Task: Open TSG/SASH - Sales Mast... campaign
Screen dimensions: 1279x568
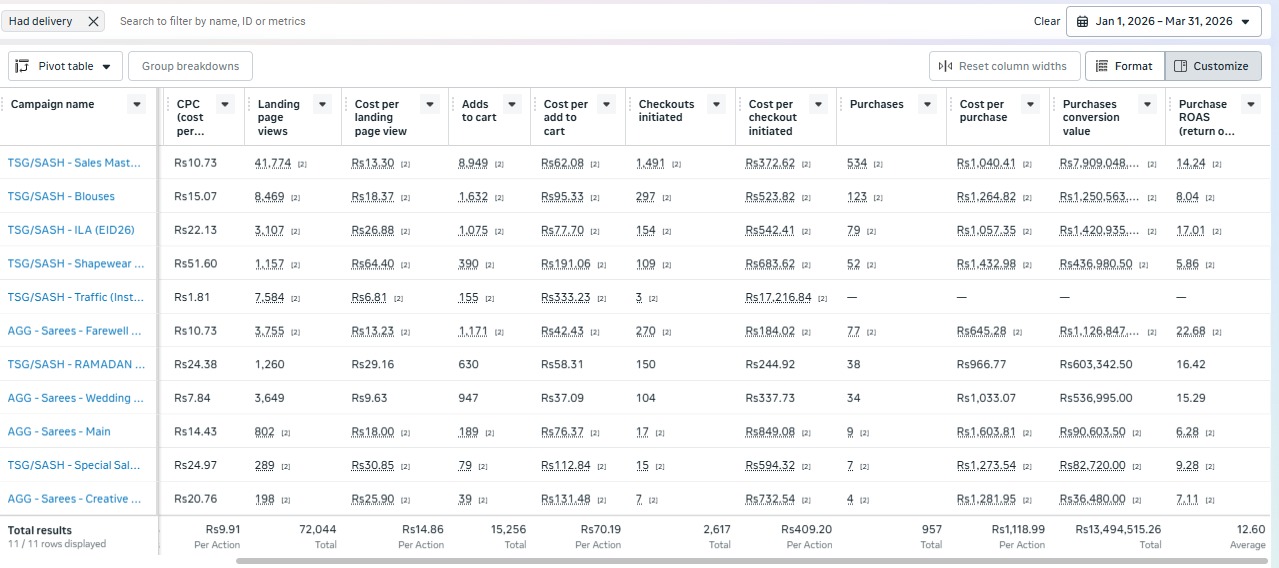Action: point(74,163)
